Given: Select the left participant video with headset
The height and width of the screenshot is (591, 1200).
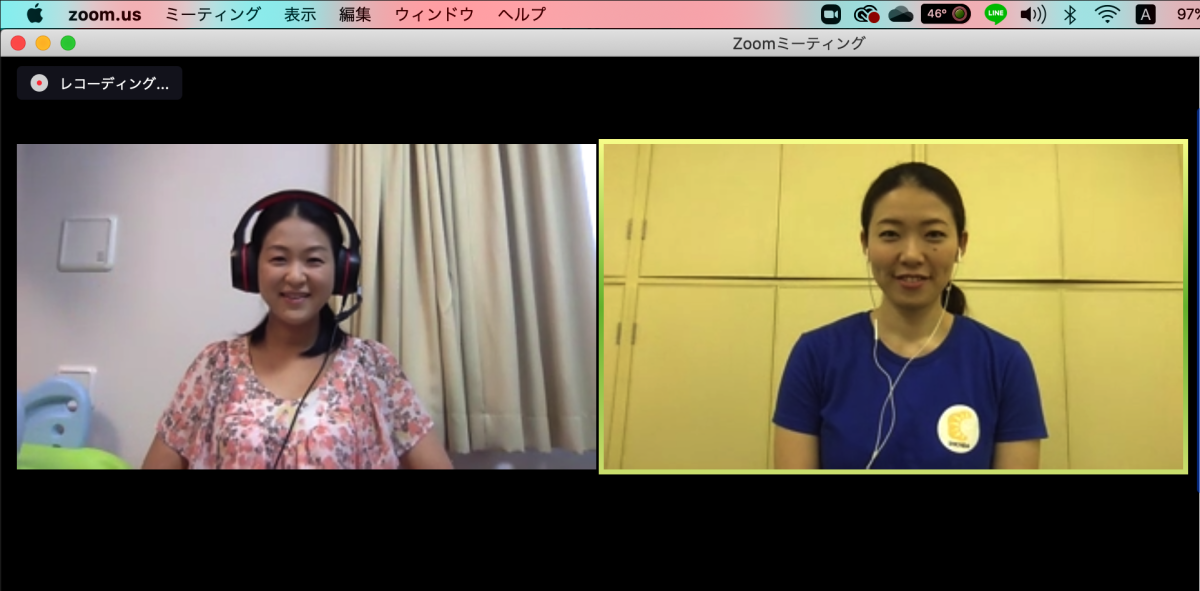Looking at the screenshot, I should (306, 307).
